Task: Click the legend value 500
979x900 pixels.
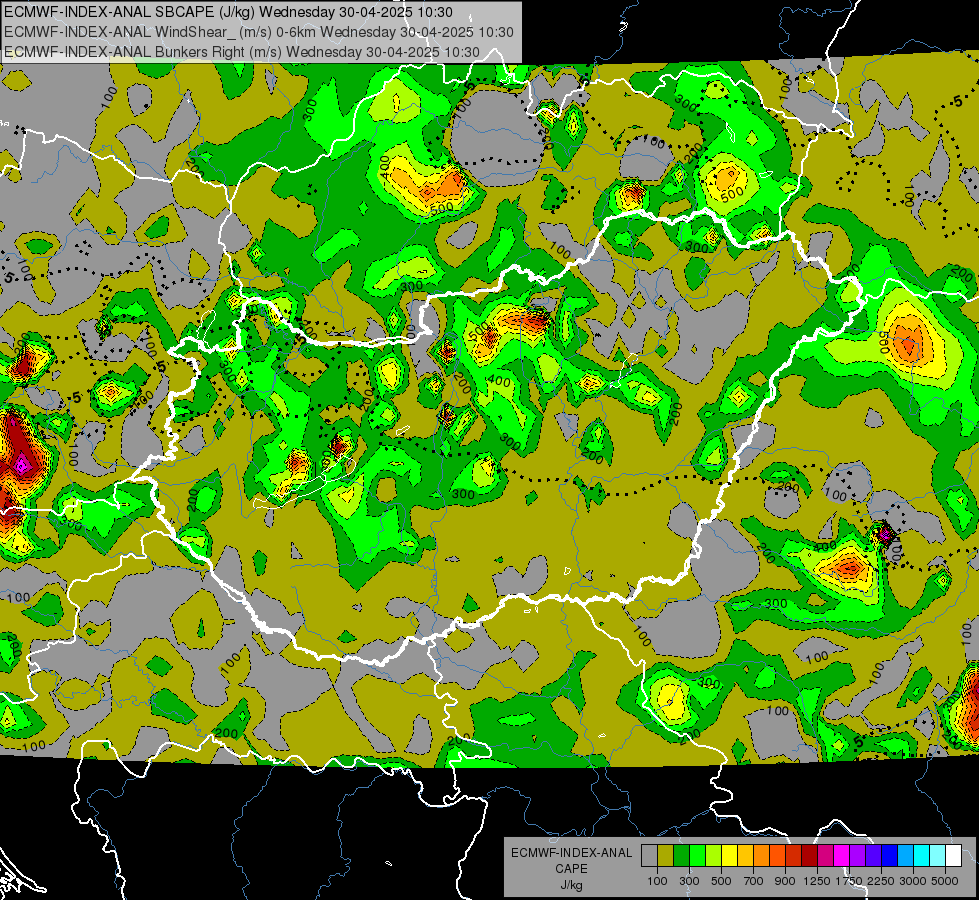Action: tap(721, 881)
